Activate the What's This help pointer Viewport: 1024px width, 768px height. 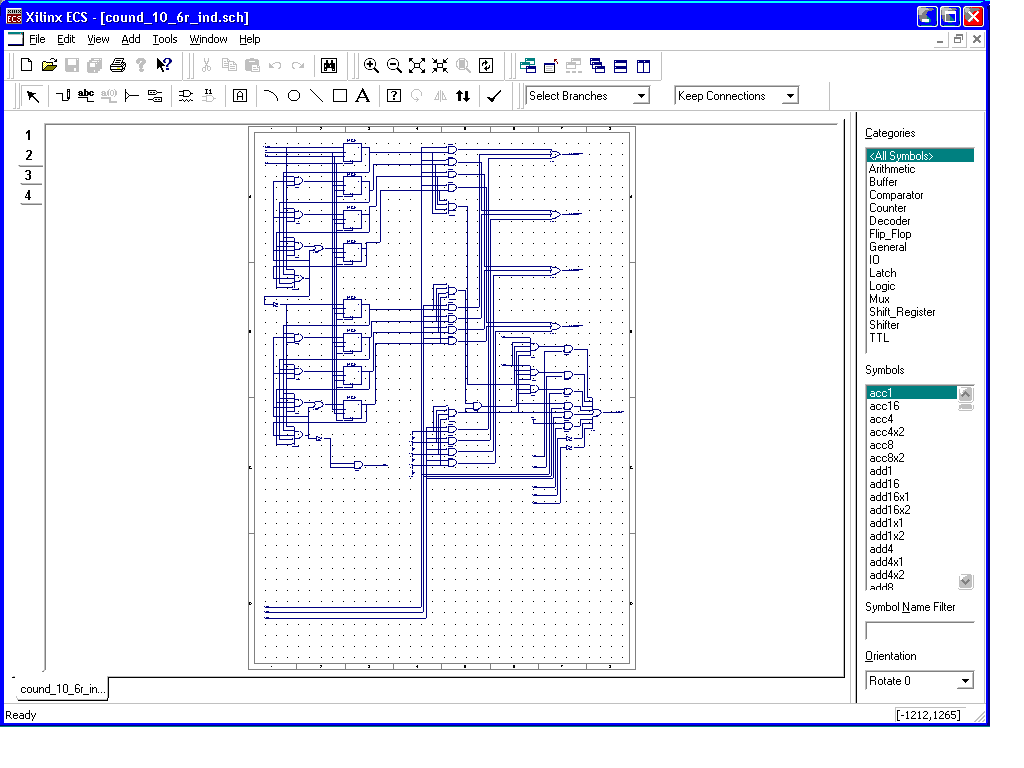164,65
